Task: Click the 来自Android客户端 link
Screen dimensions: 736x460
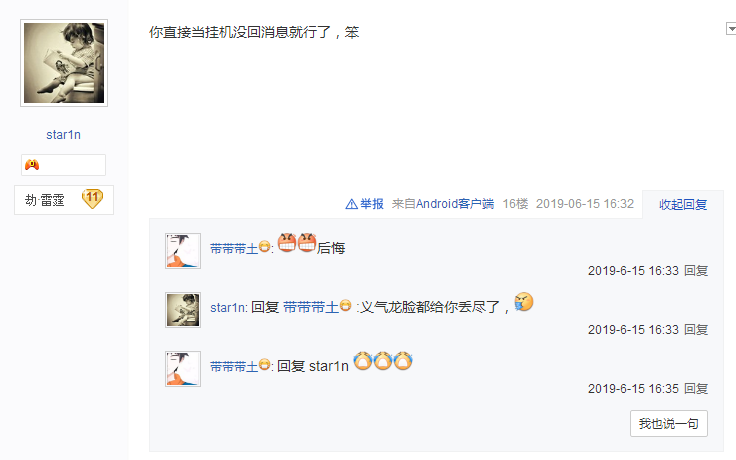Action: tap(443, 204)
